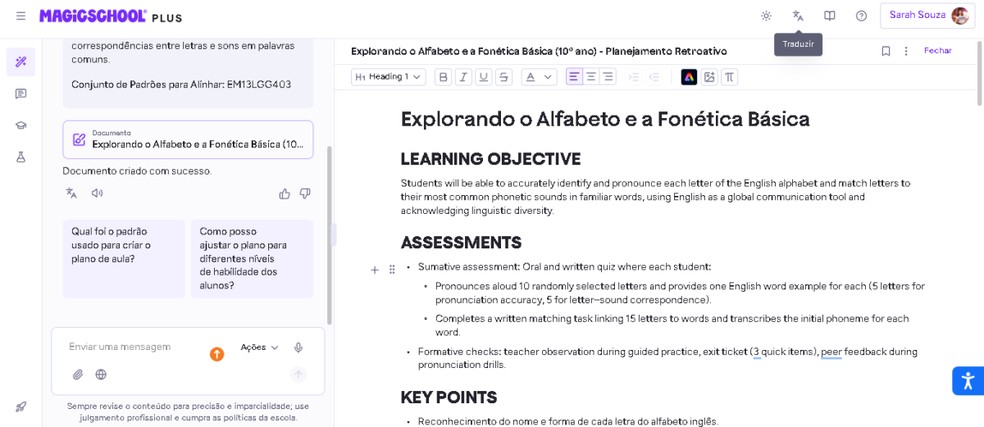Give thumbs down to response
Viewport: 984px width, 427px height.
pyautogui.click(x=305, y=193)
